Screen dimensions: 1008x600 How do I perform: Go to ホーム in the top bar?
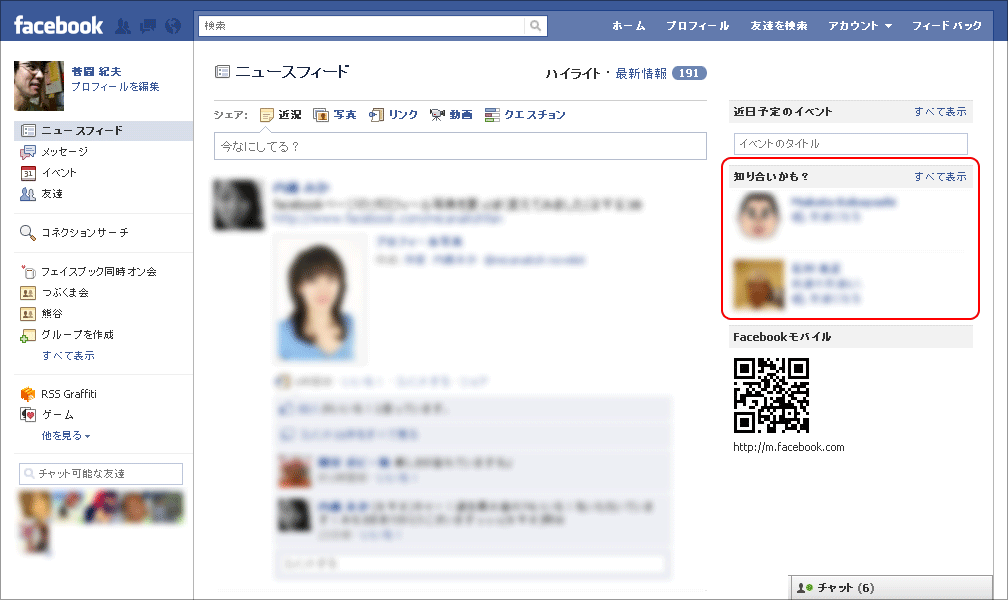(x=628, y=26)
